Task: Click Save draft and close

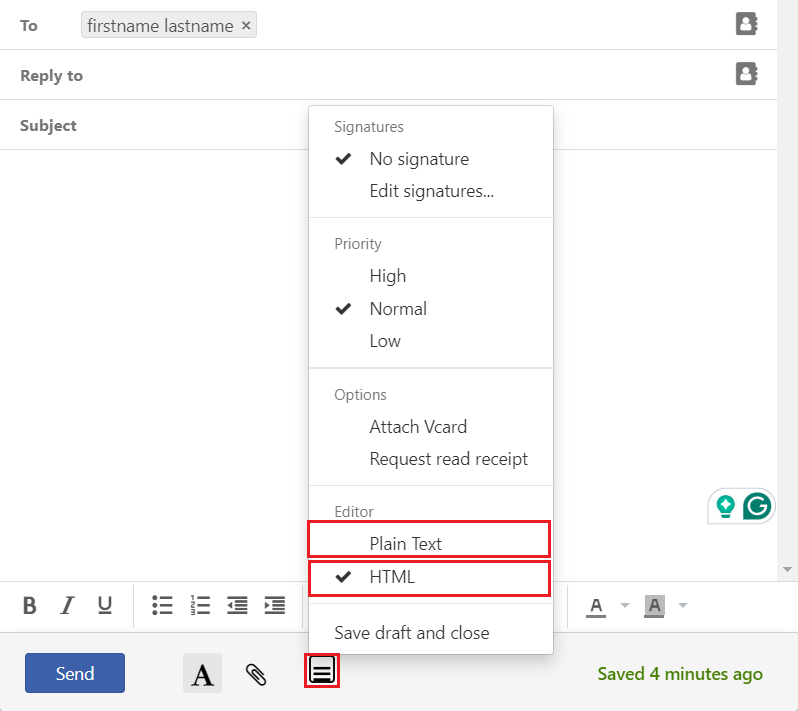Action: [412, 633]
